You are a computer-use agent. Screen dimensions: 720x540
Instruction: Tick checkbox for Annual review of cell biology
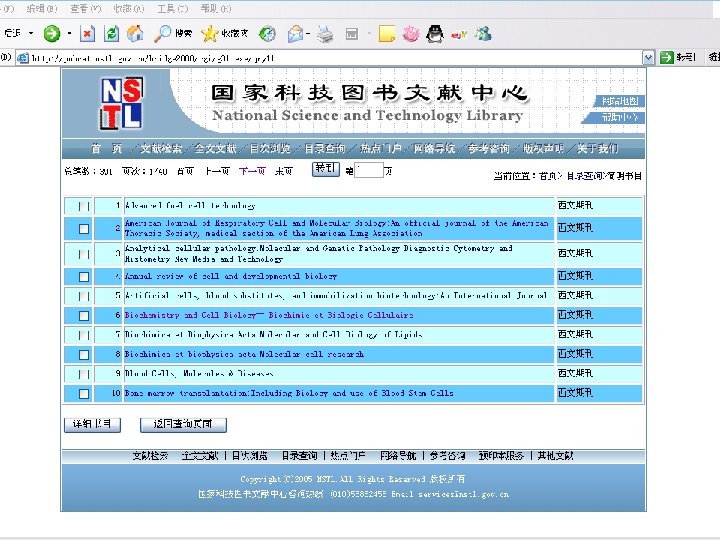click(x=84, y=277)
